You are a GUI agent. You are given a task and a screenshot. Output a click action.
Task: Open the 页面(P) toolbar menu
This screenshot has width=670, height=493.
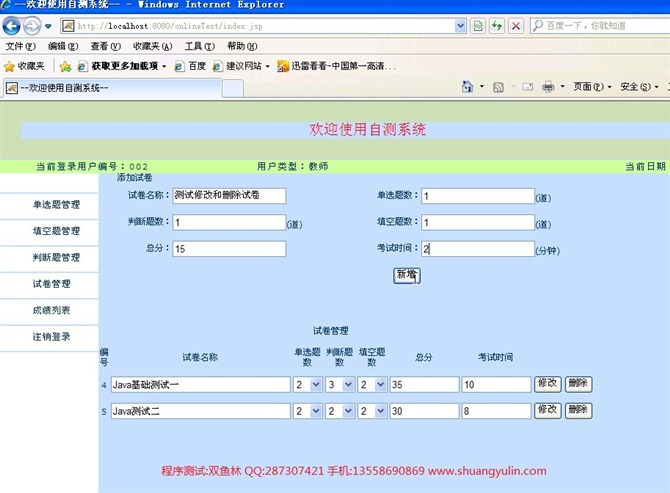point(592,87)
